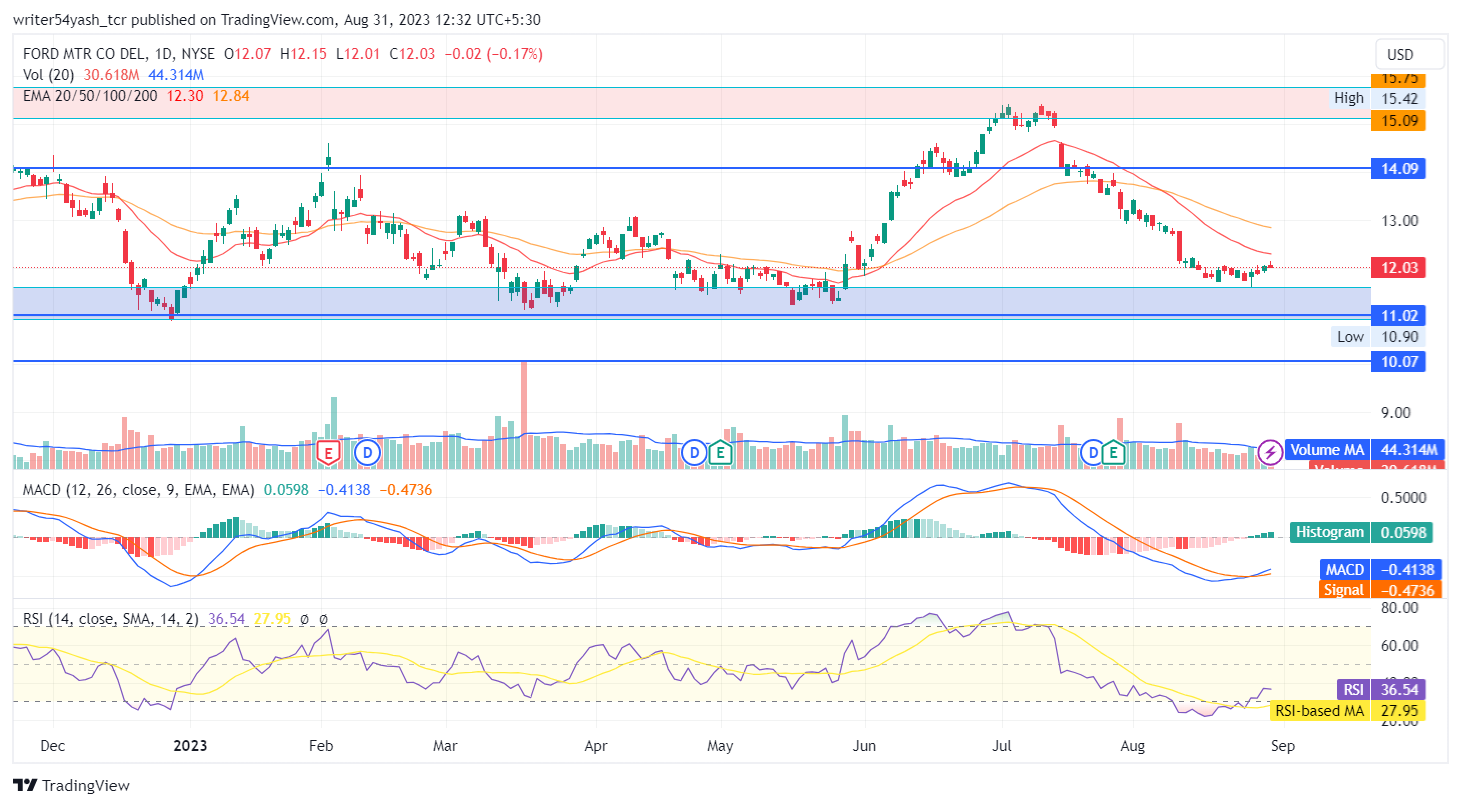Open the USD currency selector
1461x807 pixels.
coord(1410,54)
